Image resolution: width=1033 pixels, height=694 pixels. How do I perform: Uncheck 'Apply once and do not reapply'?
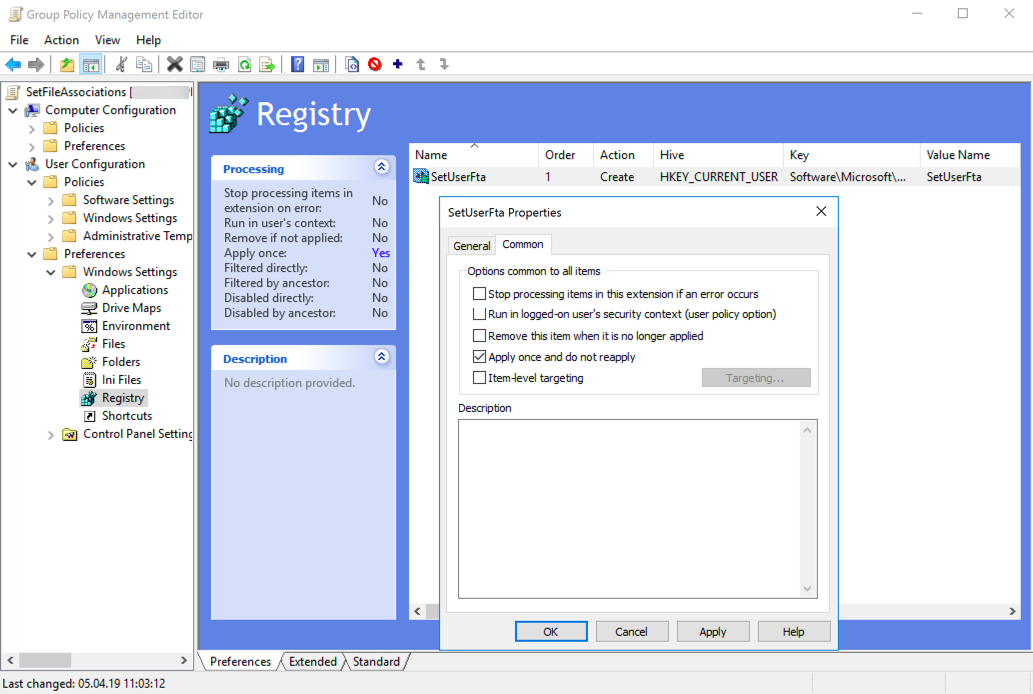480,357
